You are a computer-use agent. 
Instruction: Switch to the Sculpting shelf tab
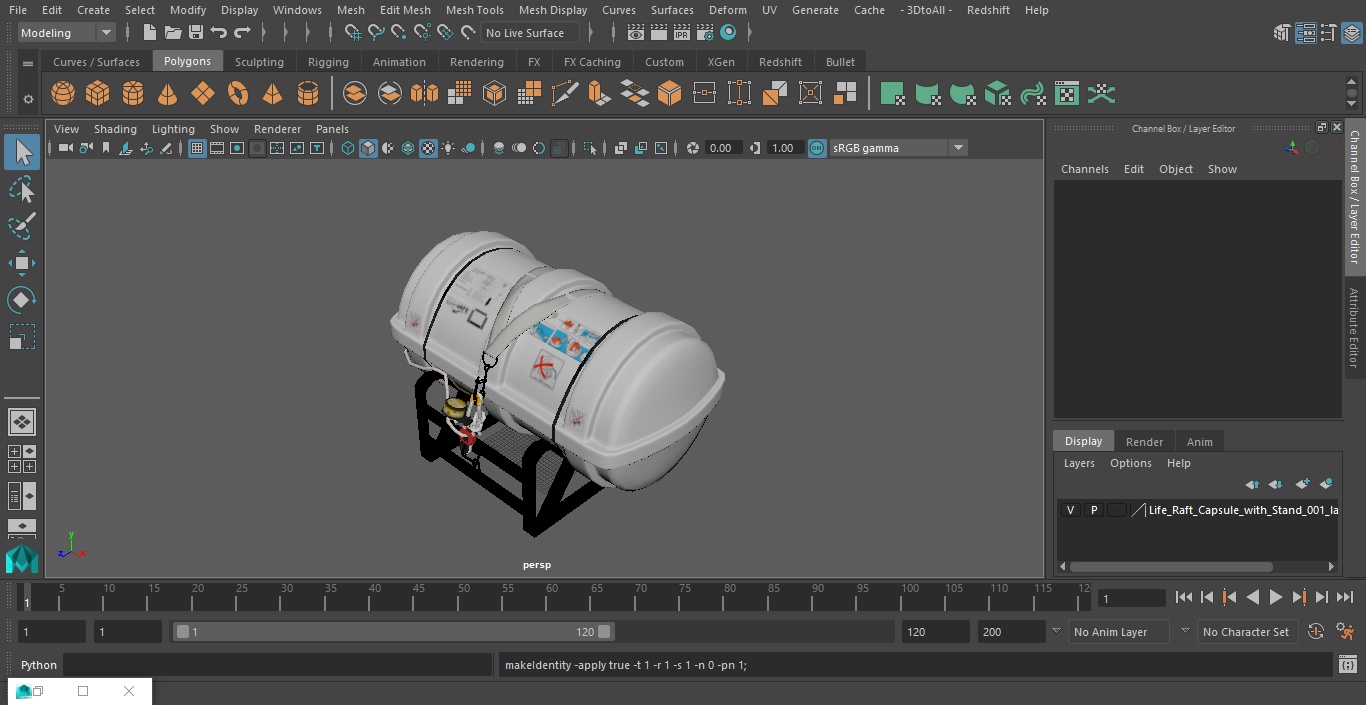(259, 62)
